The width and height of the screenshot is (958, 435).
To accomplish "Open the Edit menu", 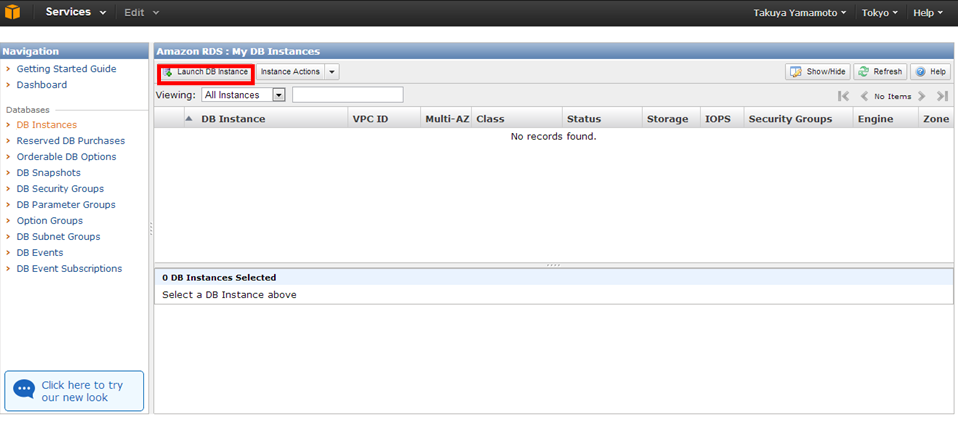I will pyautogui.click(x=141, y=12).
